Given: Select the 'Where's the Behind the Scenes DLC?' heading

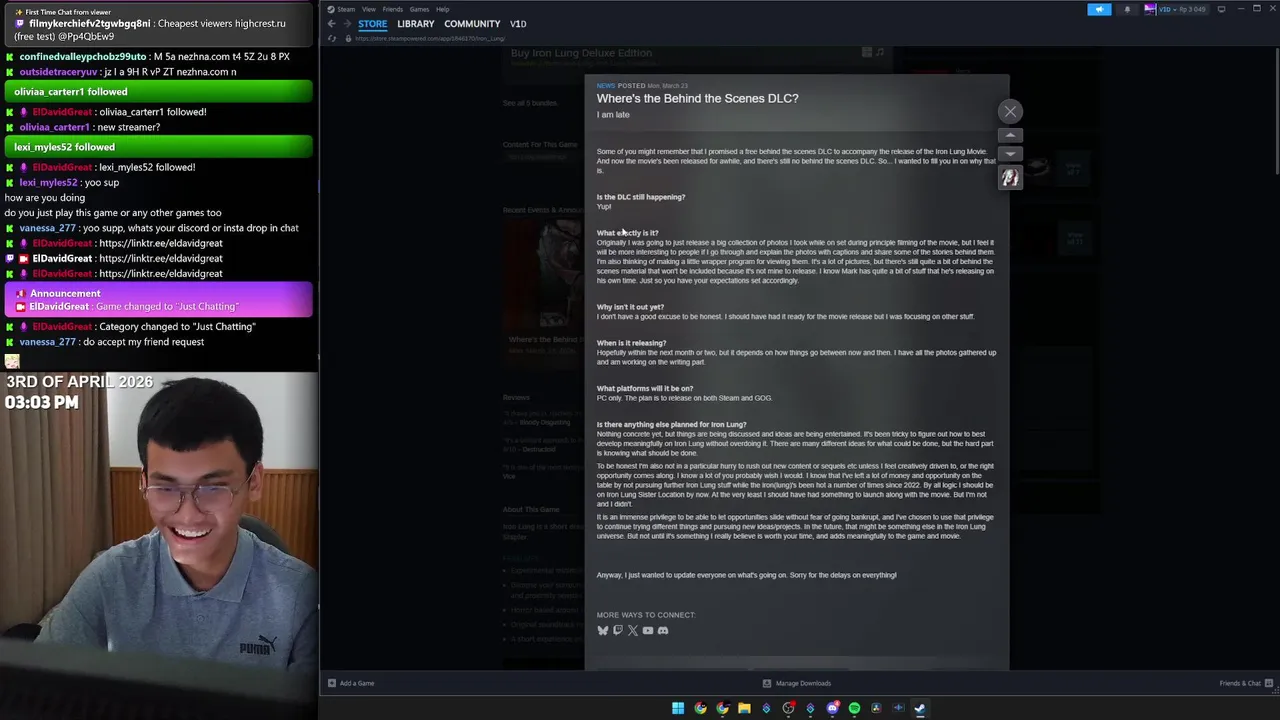Looking at the screenshot, I should click(697, 98).
